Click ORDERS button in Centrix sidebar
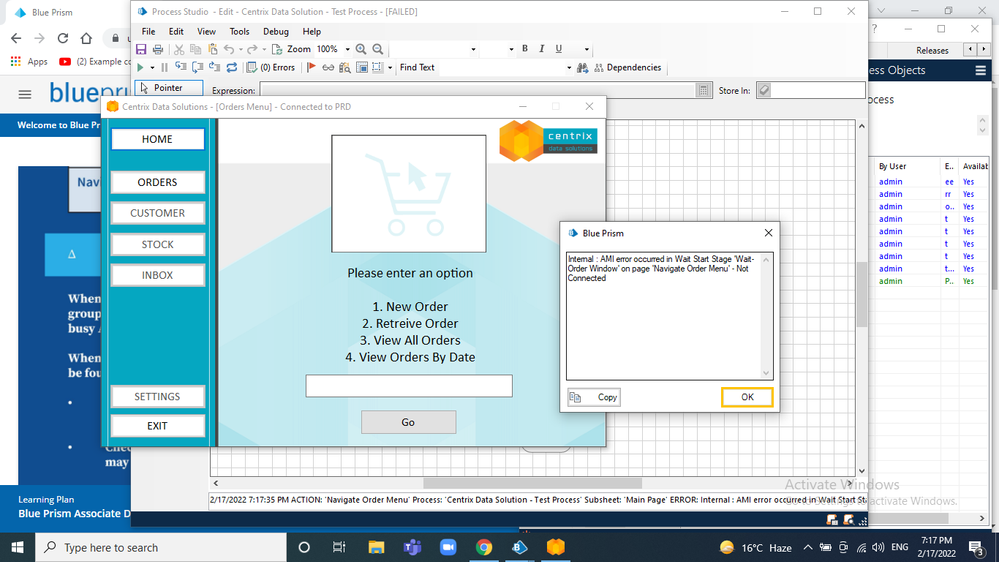 coord(157,182)
